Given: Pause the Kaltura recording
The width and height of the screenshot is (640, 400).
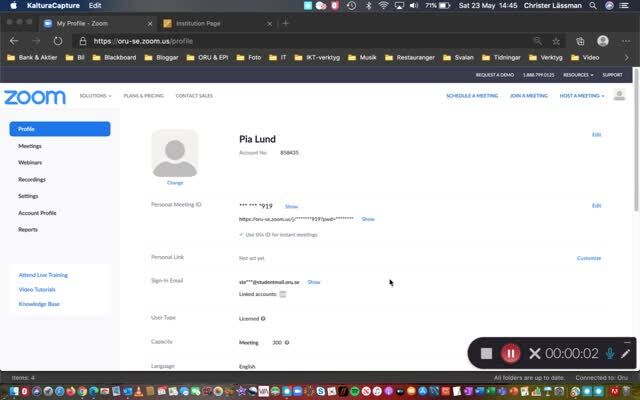Looking at the screenshot, I should pyautogui.click(x=510, y=353).
